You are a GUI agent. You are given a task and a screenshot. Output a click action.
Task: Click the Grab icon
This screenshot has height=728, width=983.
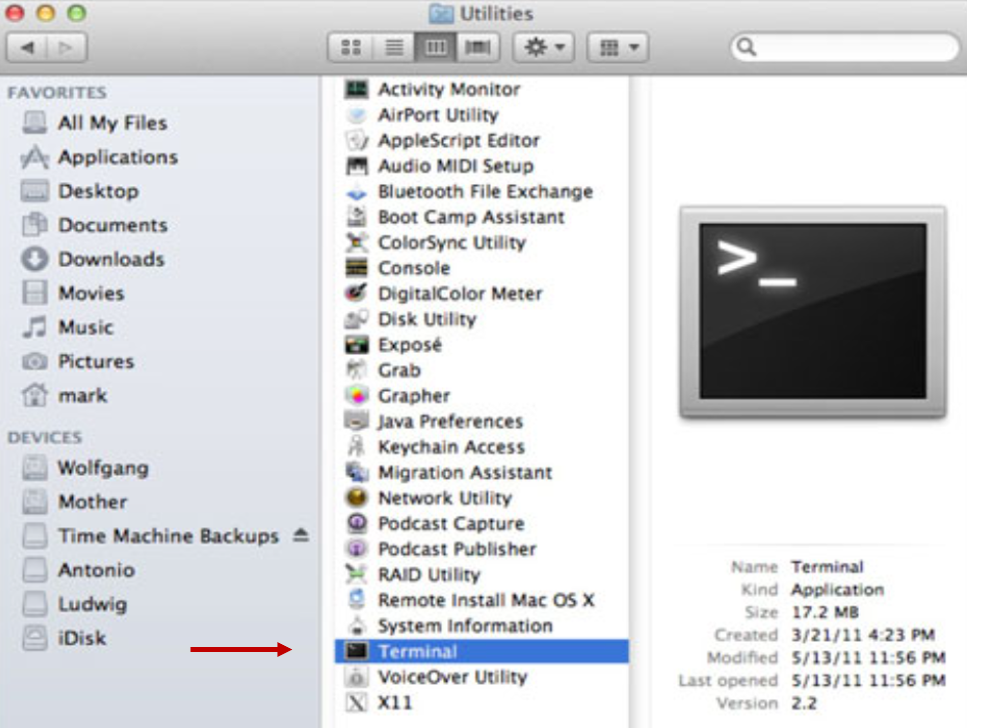click(357, 370)
